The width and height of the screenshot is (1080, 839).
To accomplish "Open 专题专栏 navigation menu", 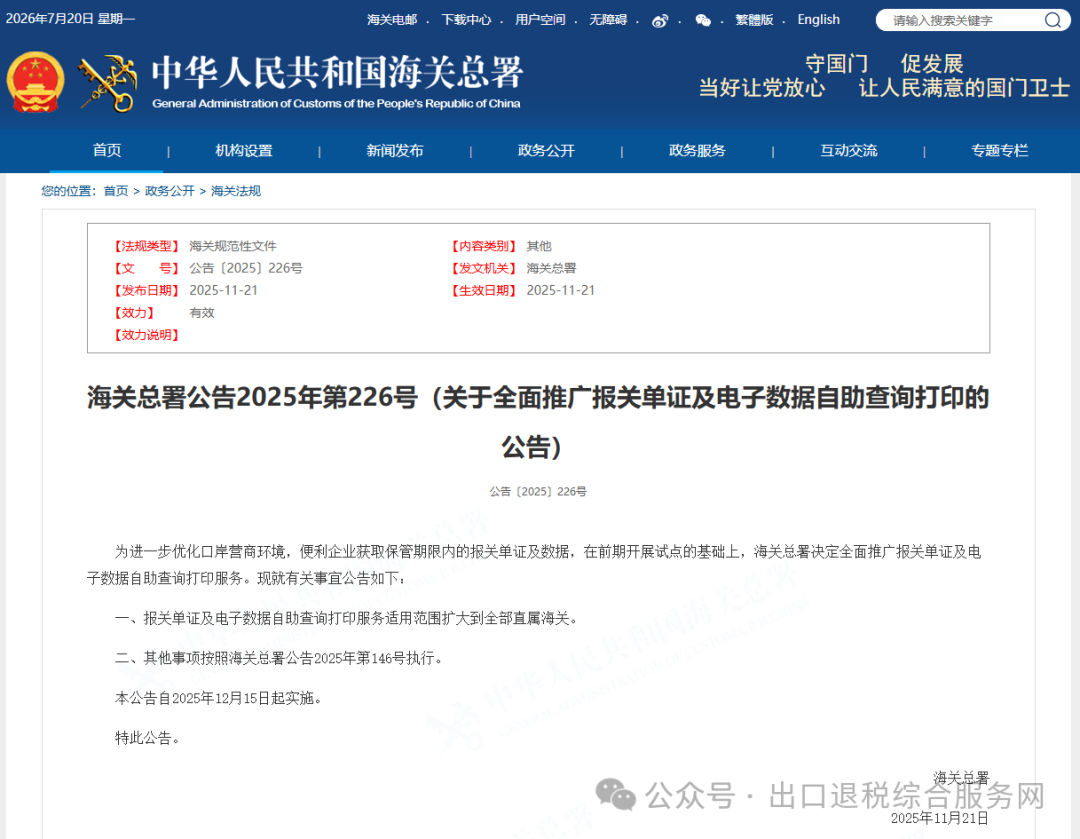I will [x=999, y=150].
